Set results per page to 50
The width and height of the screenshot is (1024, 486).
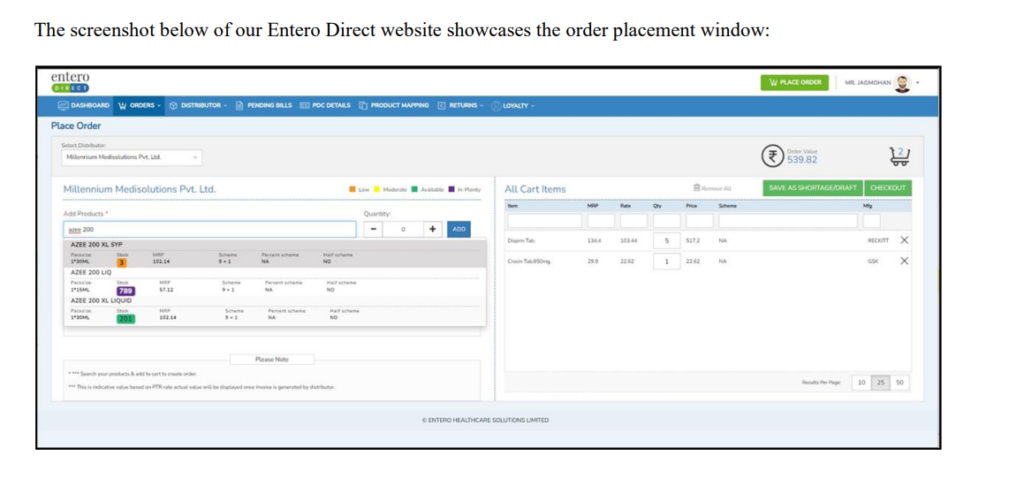point(900,382)
